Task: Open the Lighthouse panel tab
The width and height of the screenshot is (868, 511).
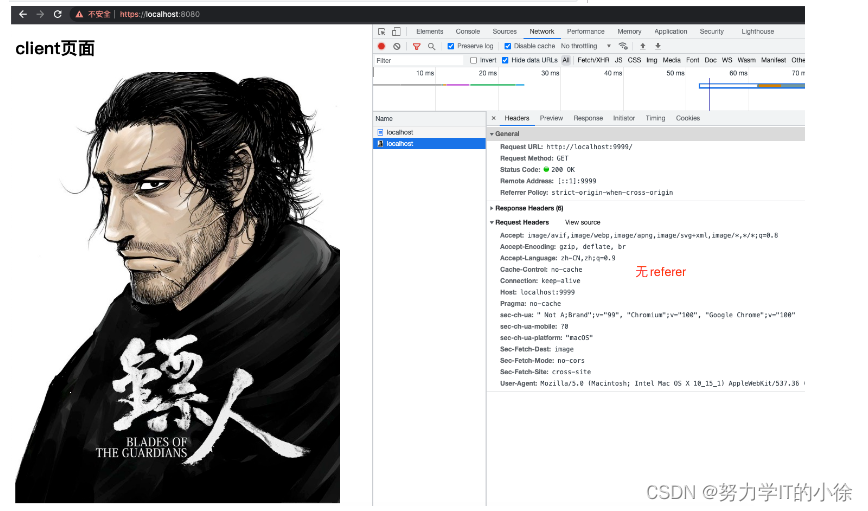Action: [758, 32]
